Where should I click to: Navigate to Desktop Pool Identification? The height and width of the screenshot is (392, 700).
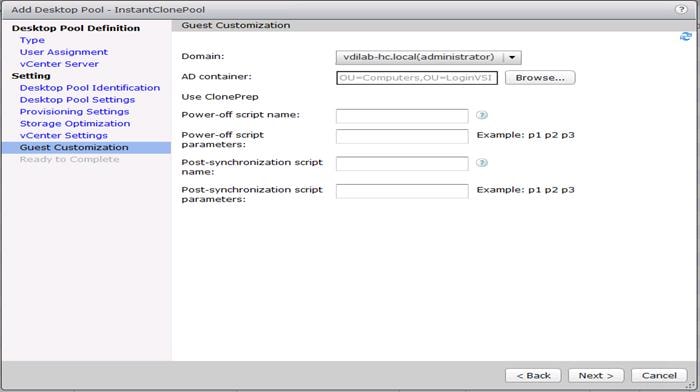[90, 88]
